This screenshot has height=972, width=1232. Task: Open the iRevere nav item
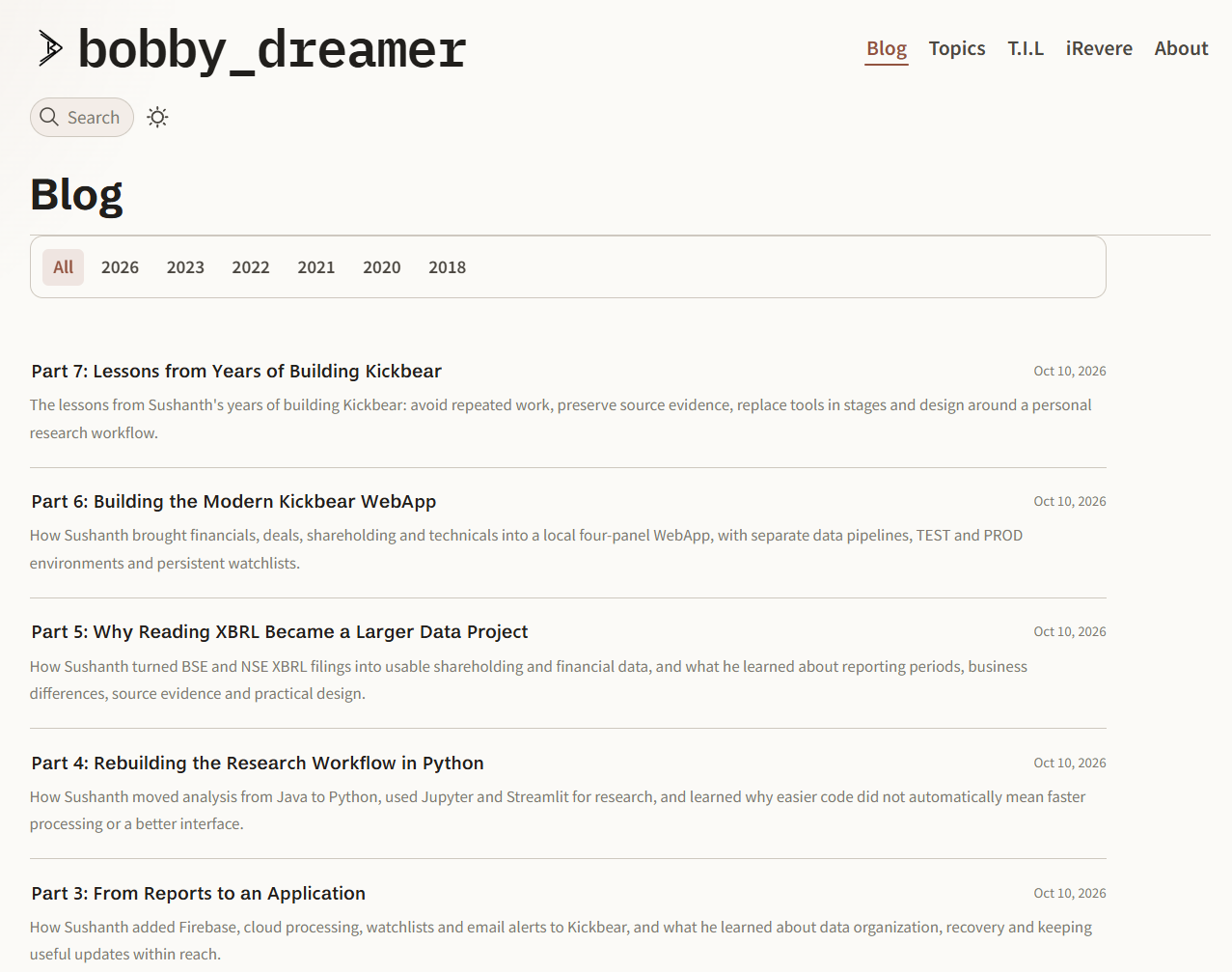pyautogui.click(x=1099, y=48)
